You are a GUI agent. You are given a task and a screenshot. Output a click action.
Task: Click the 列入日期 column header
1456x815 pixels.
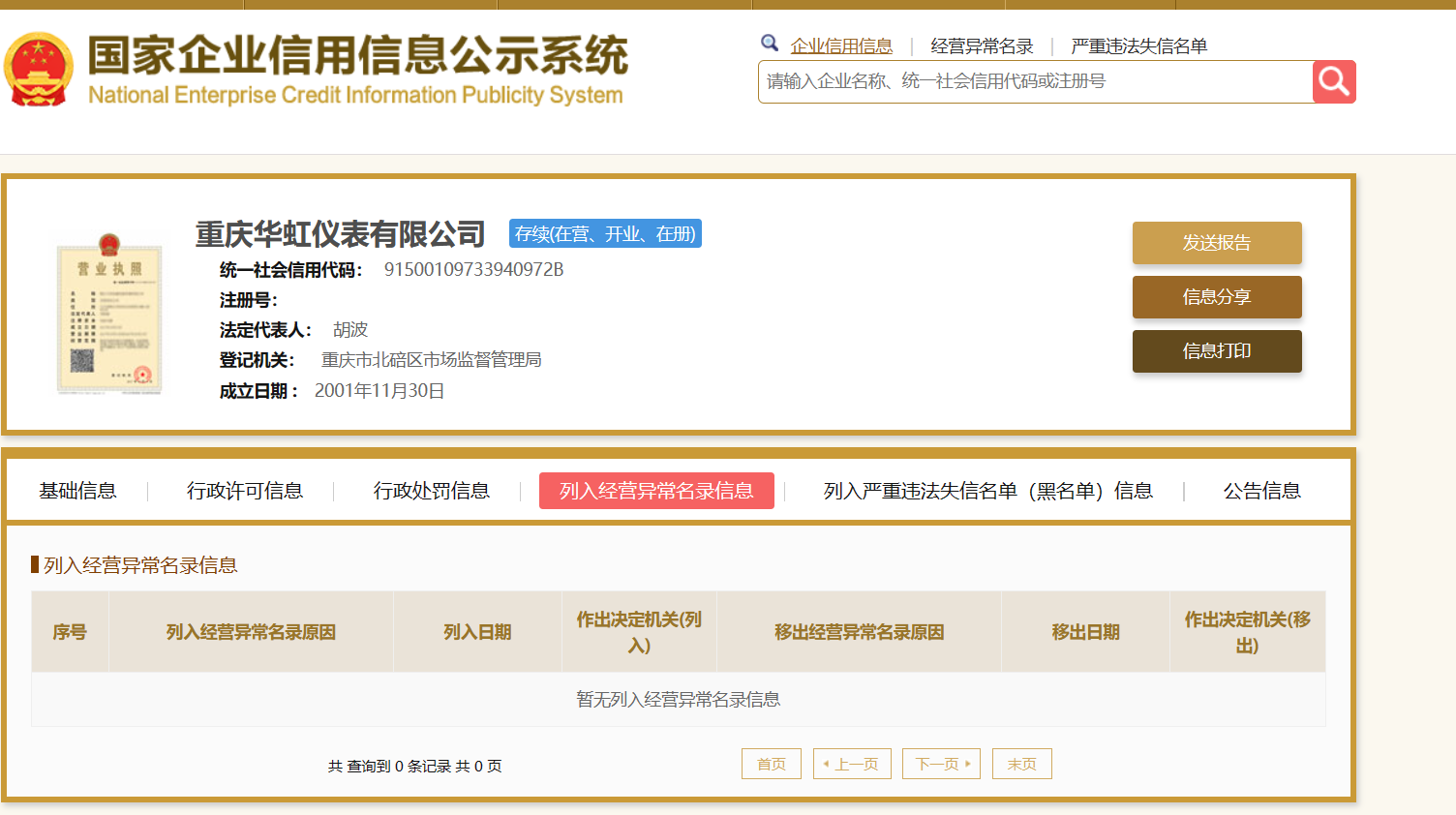(477, 632)
